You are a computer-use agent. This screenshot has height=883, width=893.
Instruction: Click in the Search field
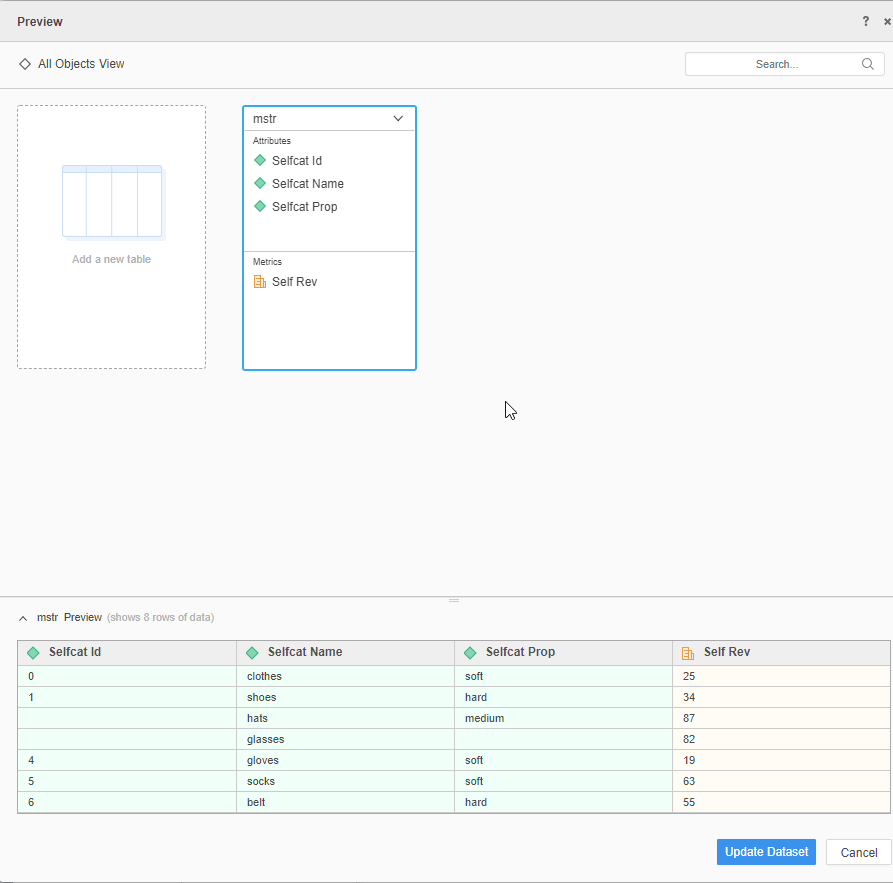[x=784, y=64]
